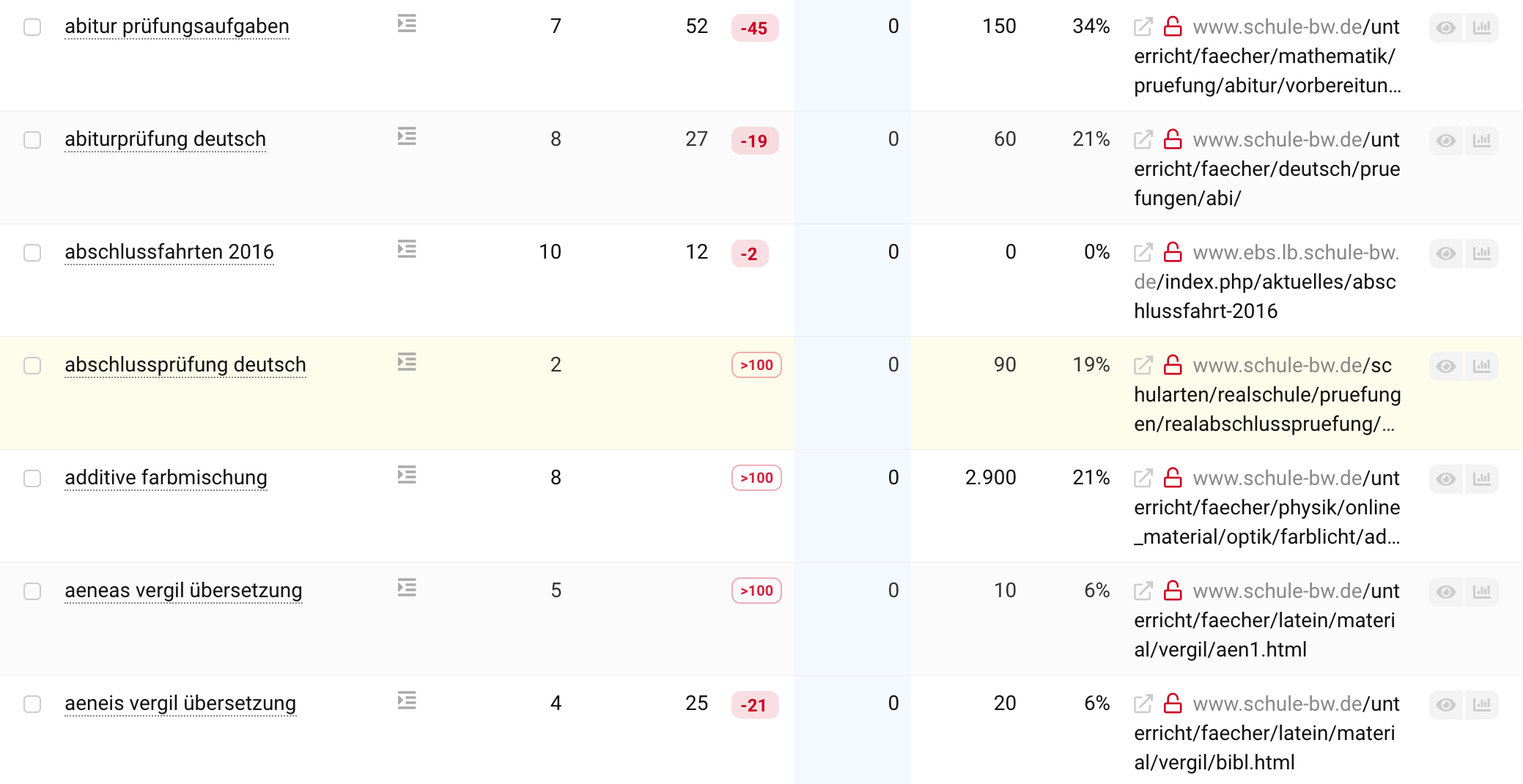Click >100 badge in abschlussprüfung deutsch row
The image size is (1523, 784).
756,365
